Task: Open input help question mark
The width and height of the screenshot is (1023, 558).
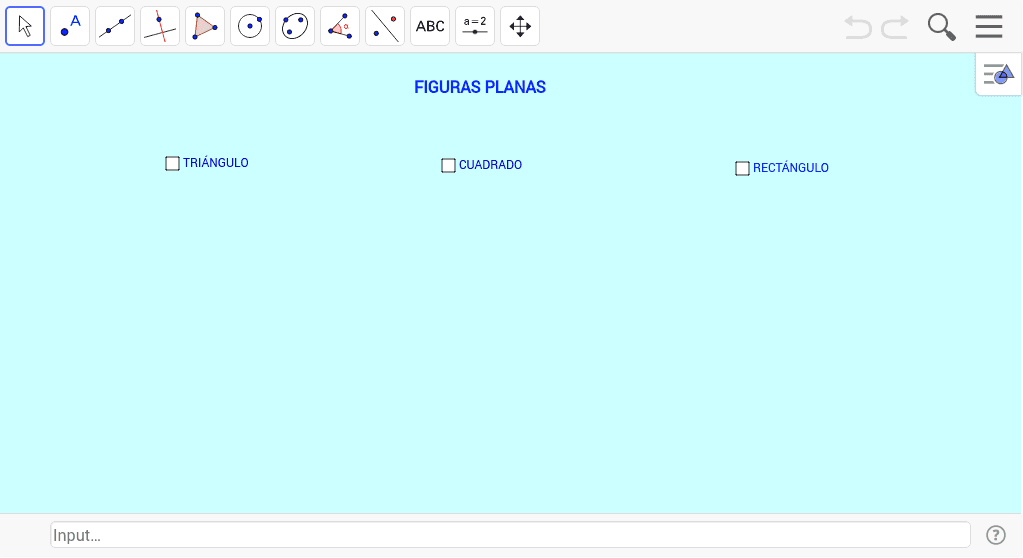Action: tap(996, 535)
